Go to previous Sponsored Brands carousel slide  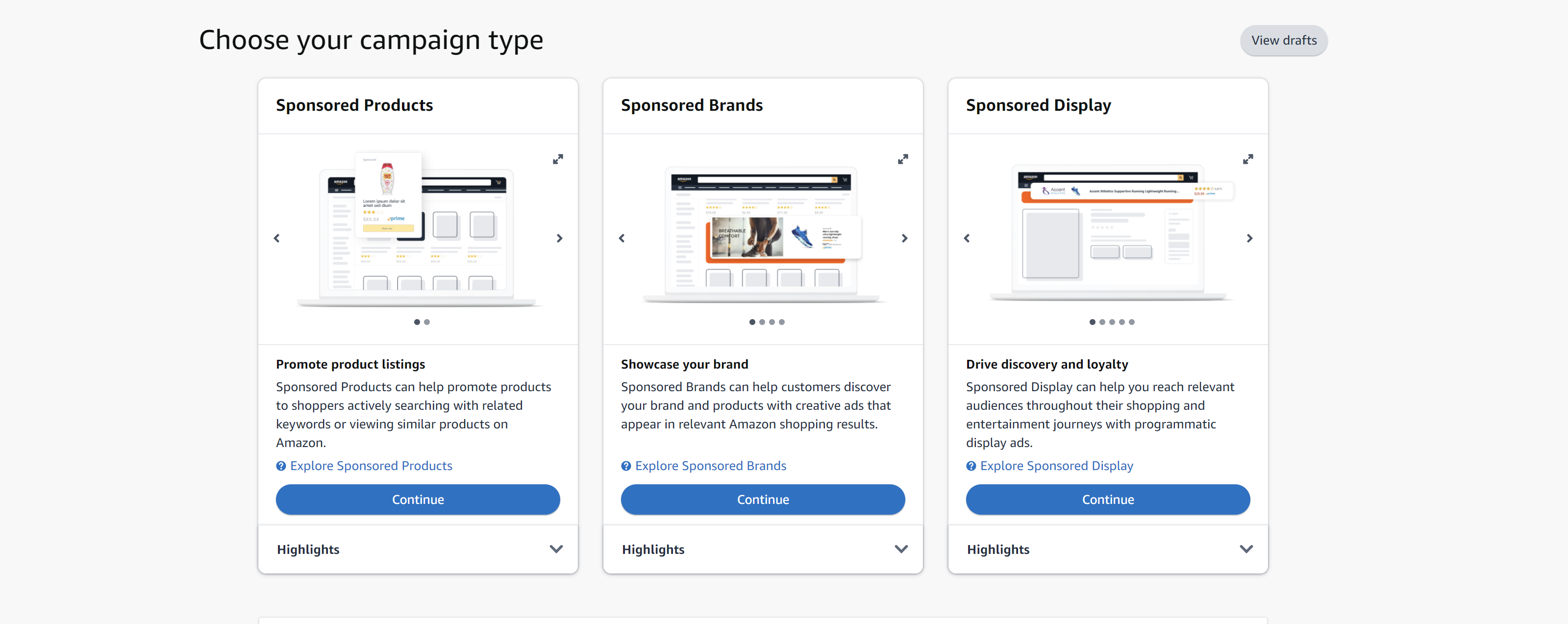[x=622, y=238]
